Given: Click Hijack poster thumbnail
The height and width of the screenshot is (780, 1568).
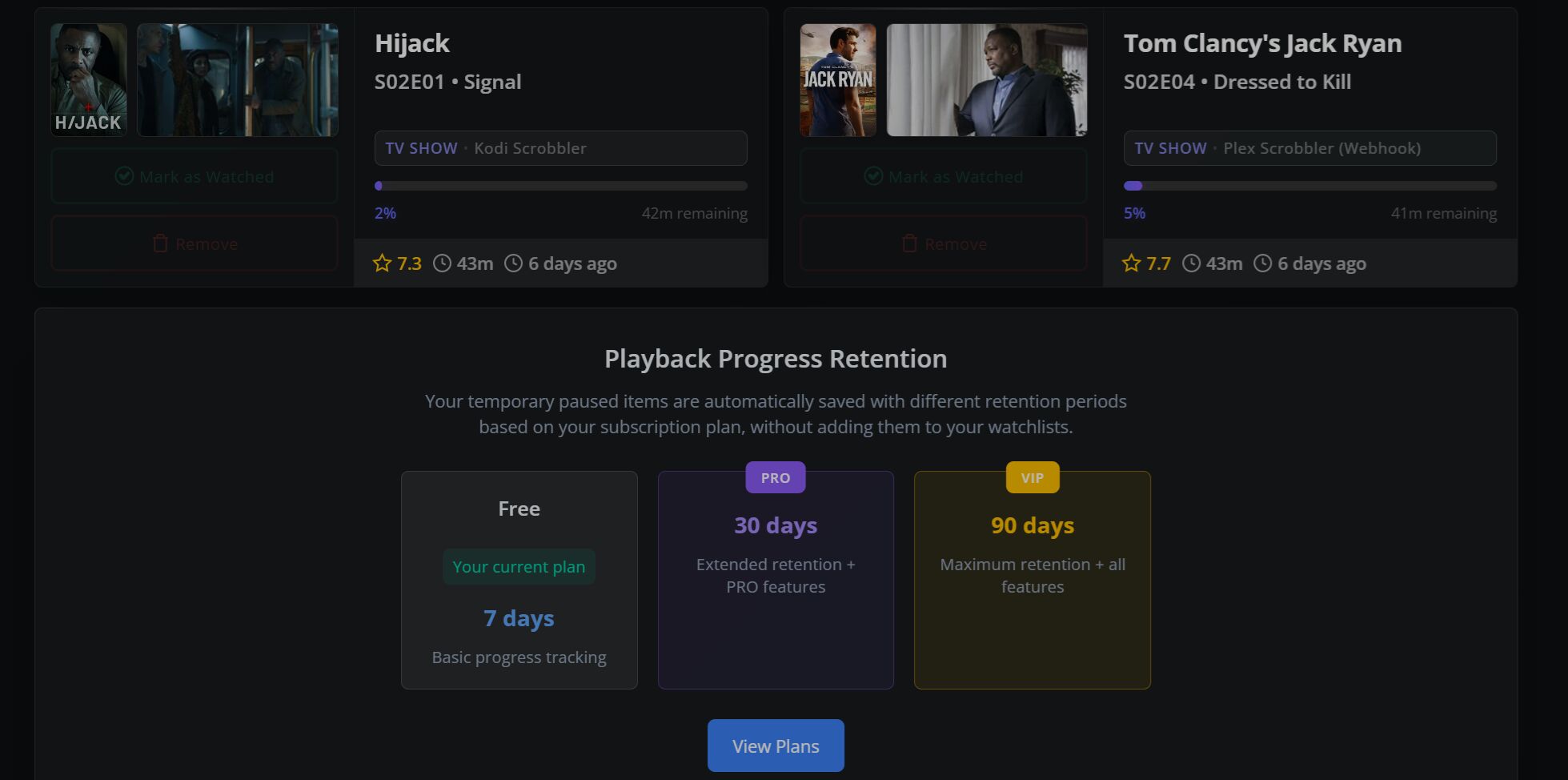Looking at the screenshot, I should [x=89, y=79].
